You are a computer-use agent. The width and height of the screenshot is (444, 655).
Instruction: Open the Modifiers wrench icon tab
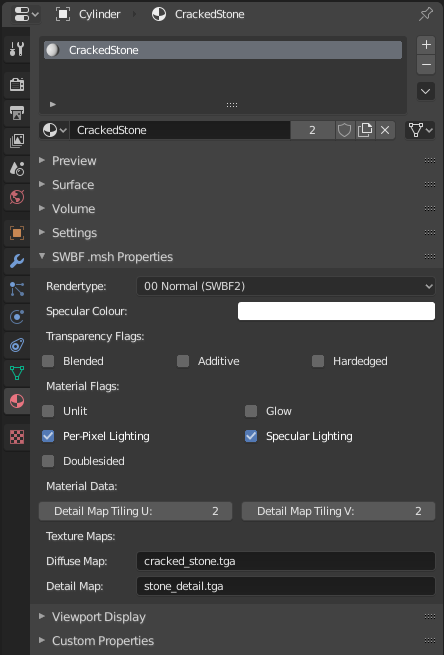pos(17,261)
